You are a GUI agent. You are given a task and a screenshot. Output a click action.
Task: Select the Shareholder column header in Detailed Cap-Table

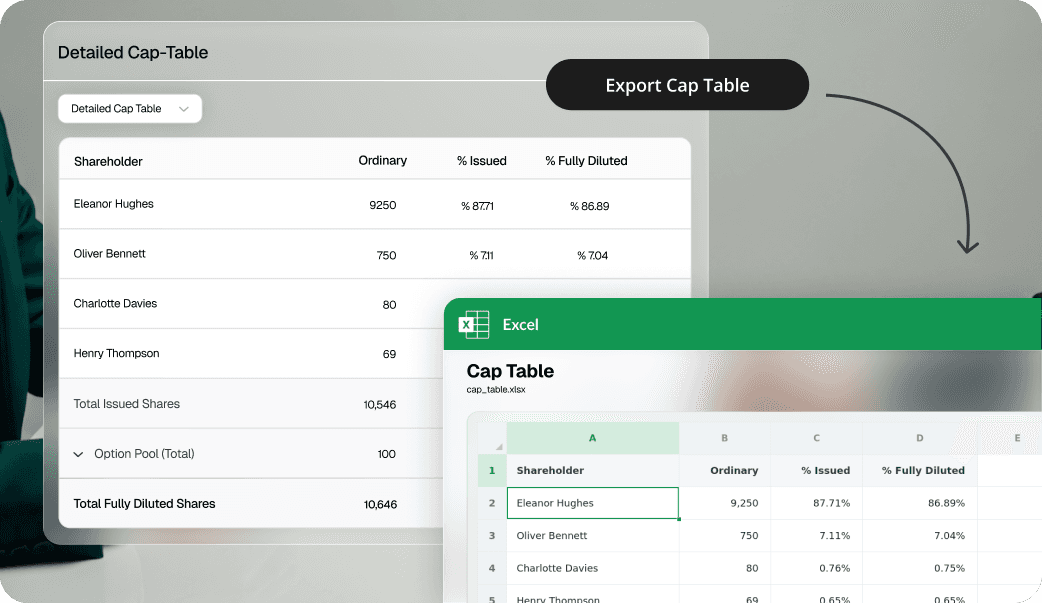pos(108,162)
